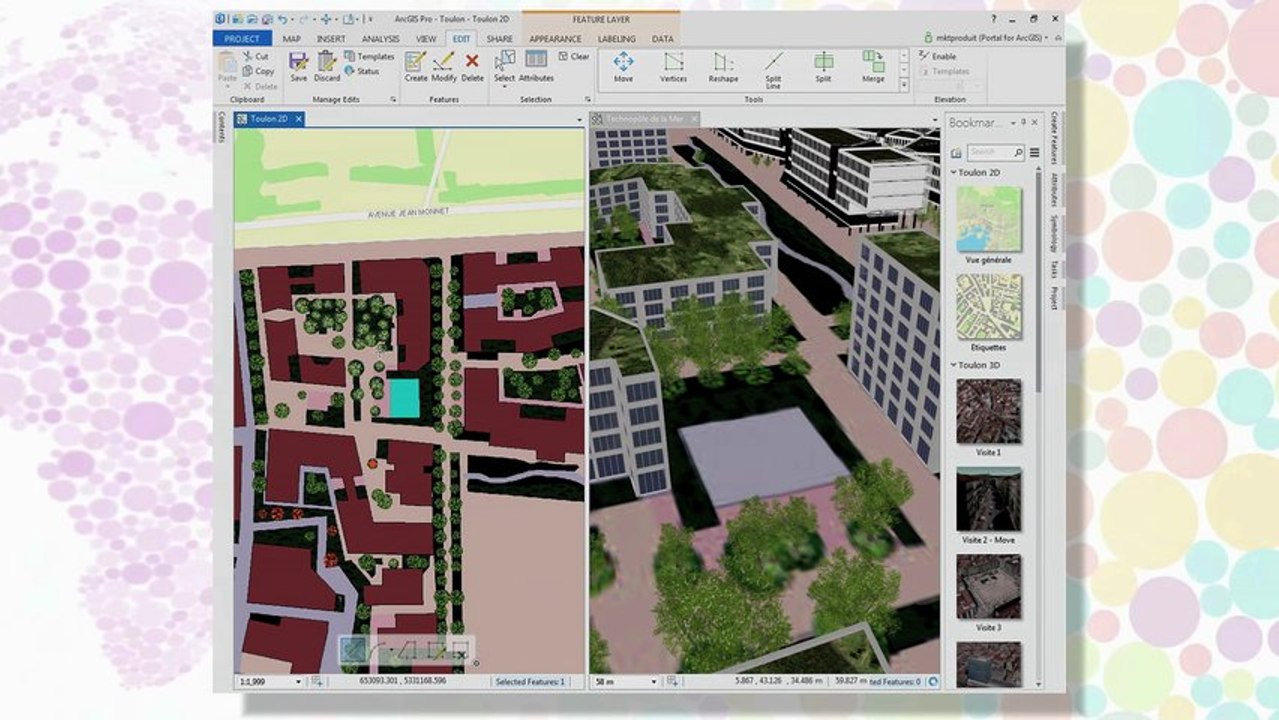
Task: Open the mktproduit portal account dropdown
Action: coord(1046,37)
